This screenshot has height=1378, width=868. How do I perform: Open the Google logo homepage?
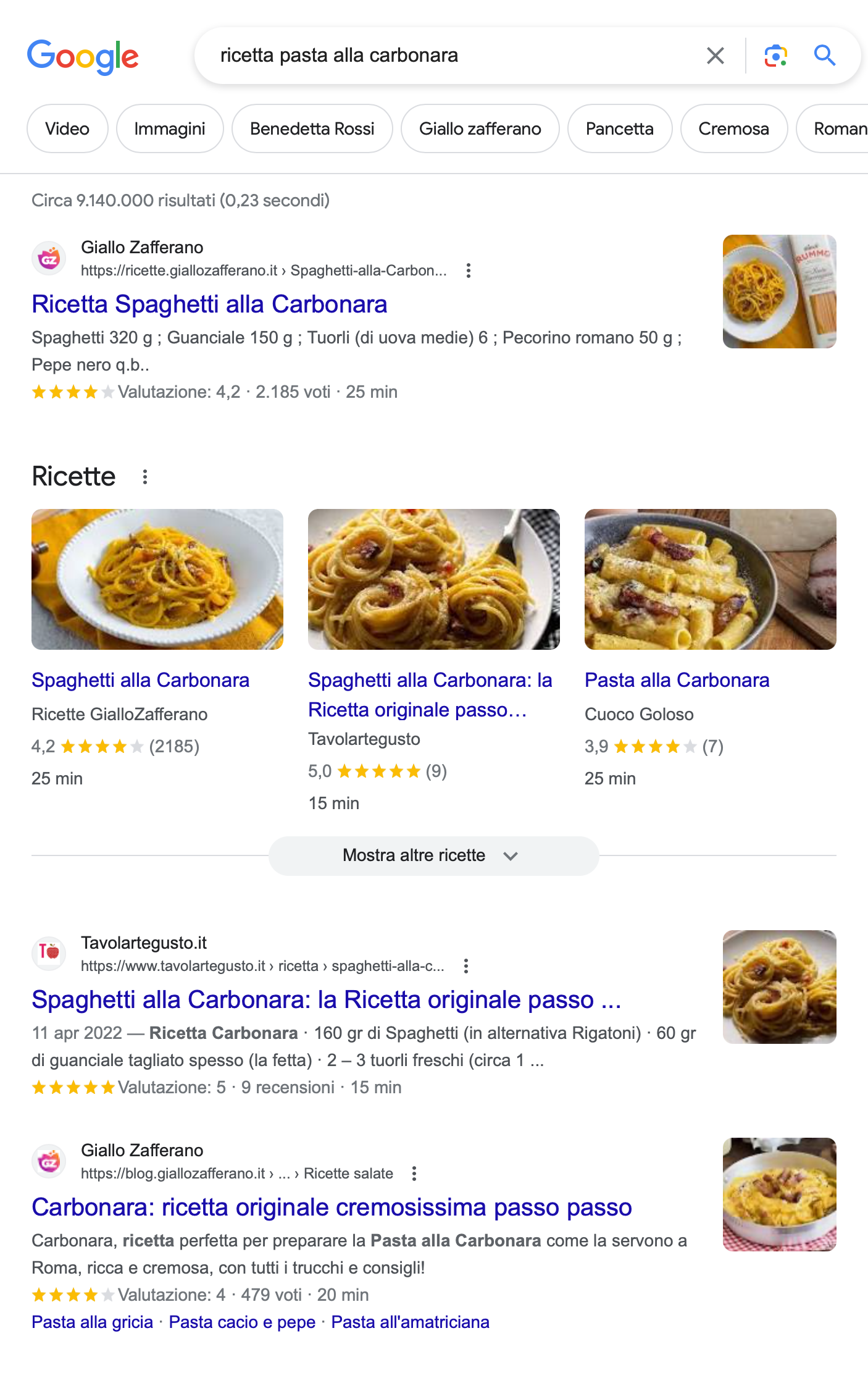click(x=83, y=57)
